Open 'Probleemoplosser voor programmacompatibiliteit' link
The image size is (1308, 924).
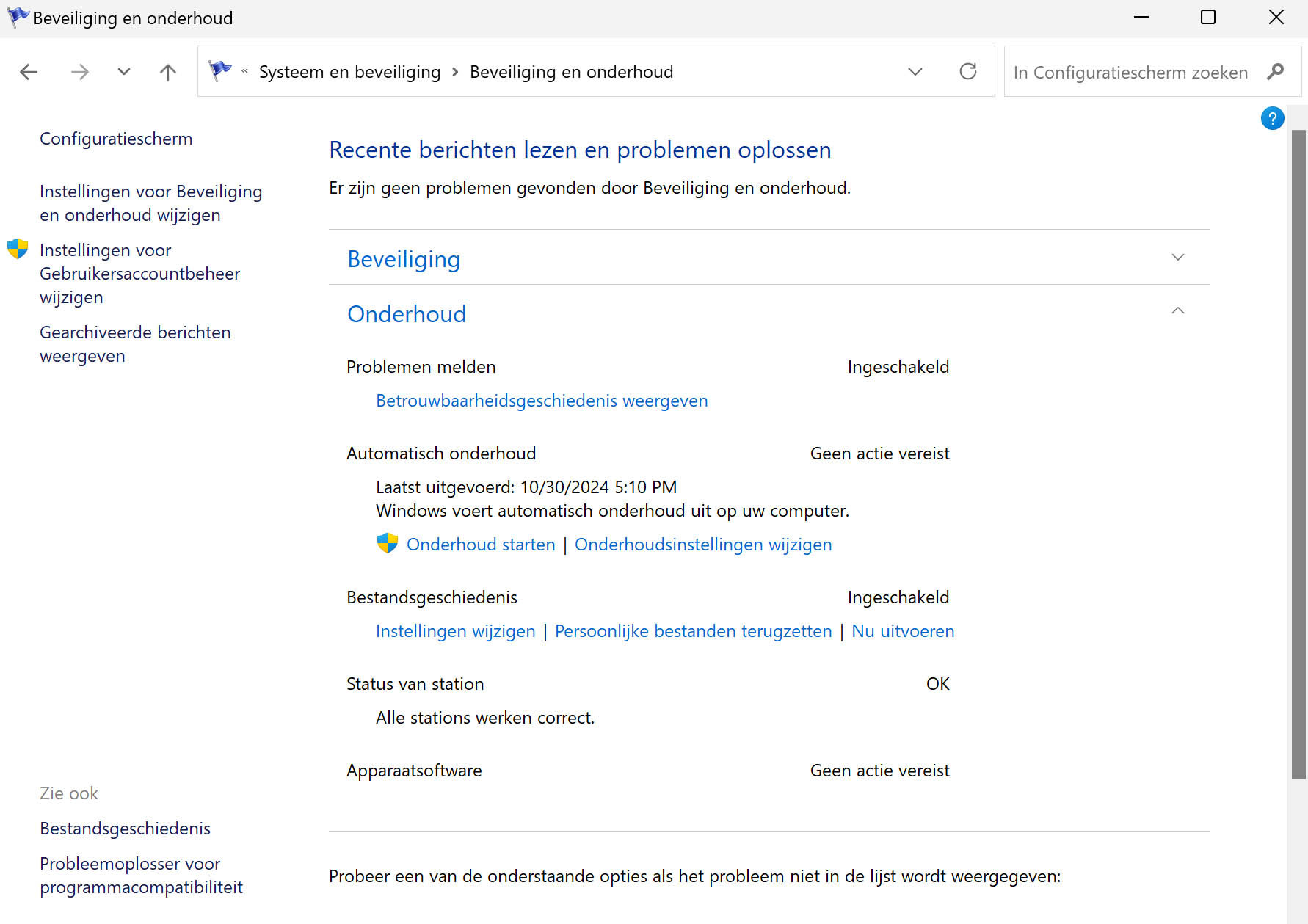(x=141, y=876)
